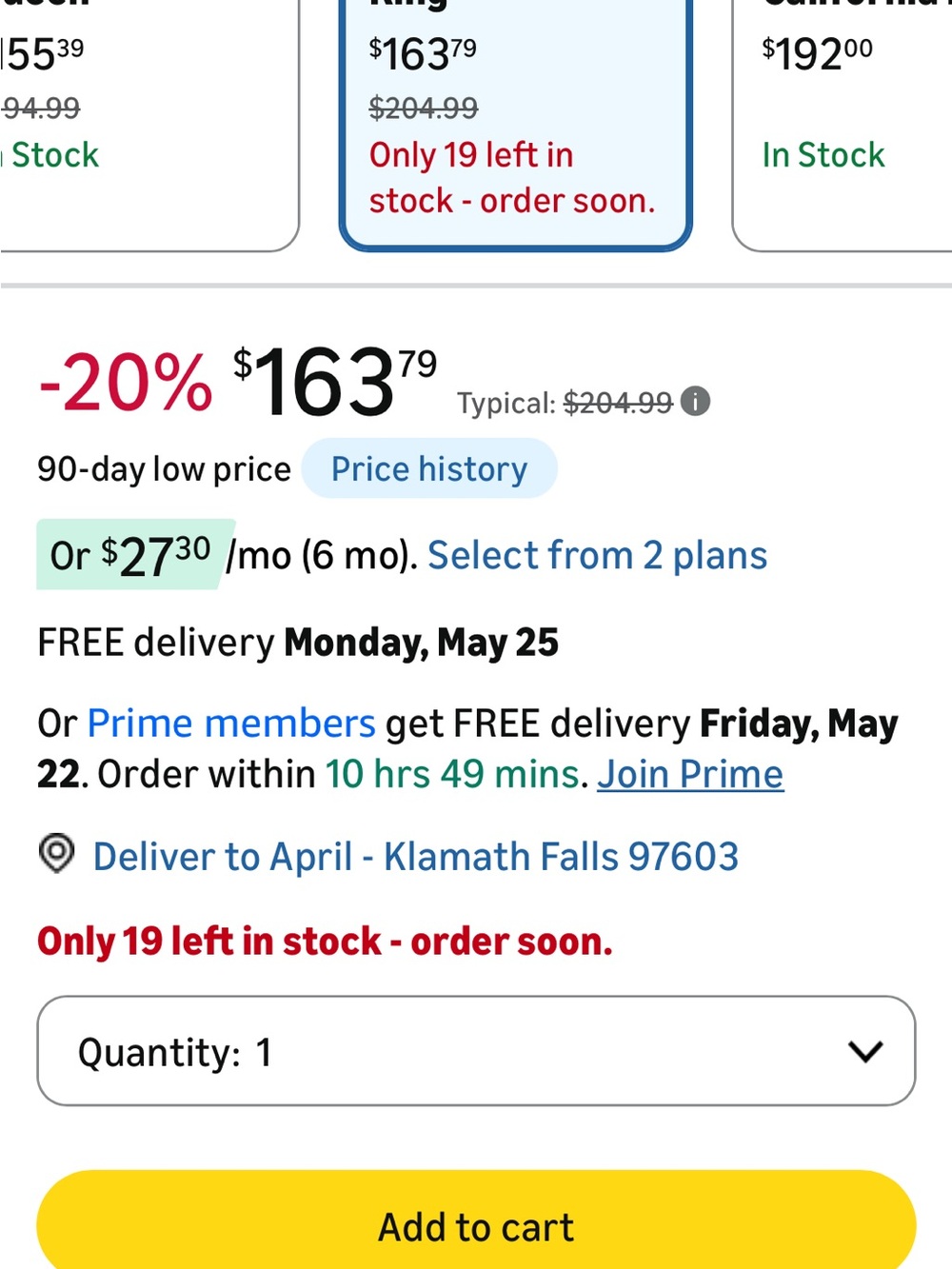
Task: Tap the red low-stock warning above Quantity
Action: [325, 942]
